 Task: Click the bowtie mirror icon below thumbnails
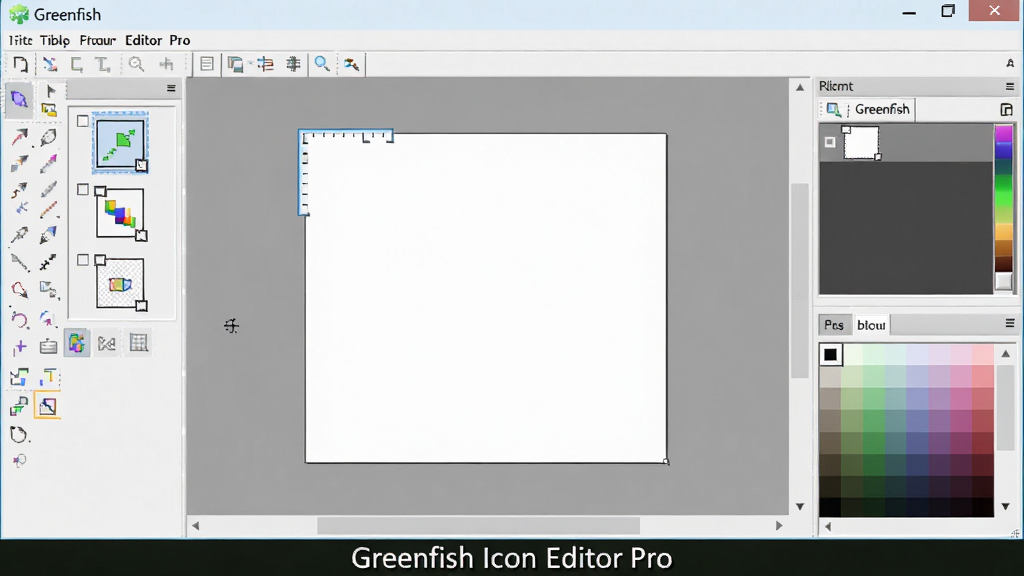[106, 344]
